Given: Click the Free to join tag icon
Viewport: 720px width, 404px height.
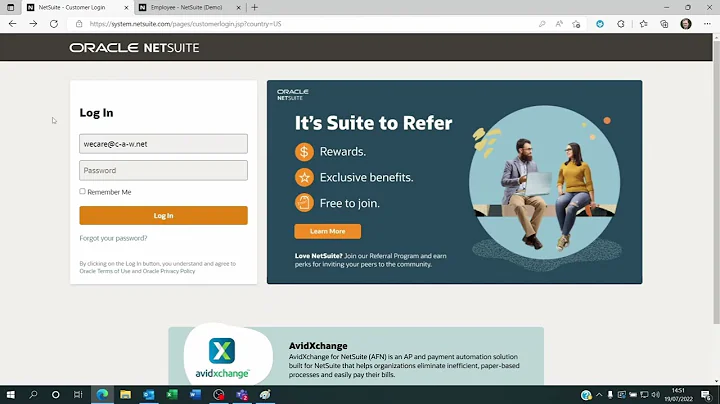Looking at the screenshot, I should point(304,203).
